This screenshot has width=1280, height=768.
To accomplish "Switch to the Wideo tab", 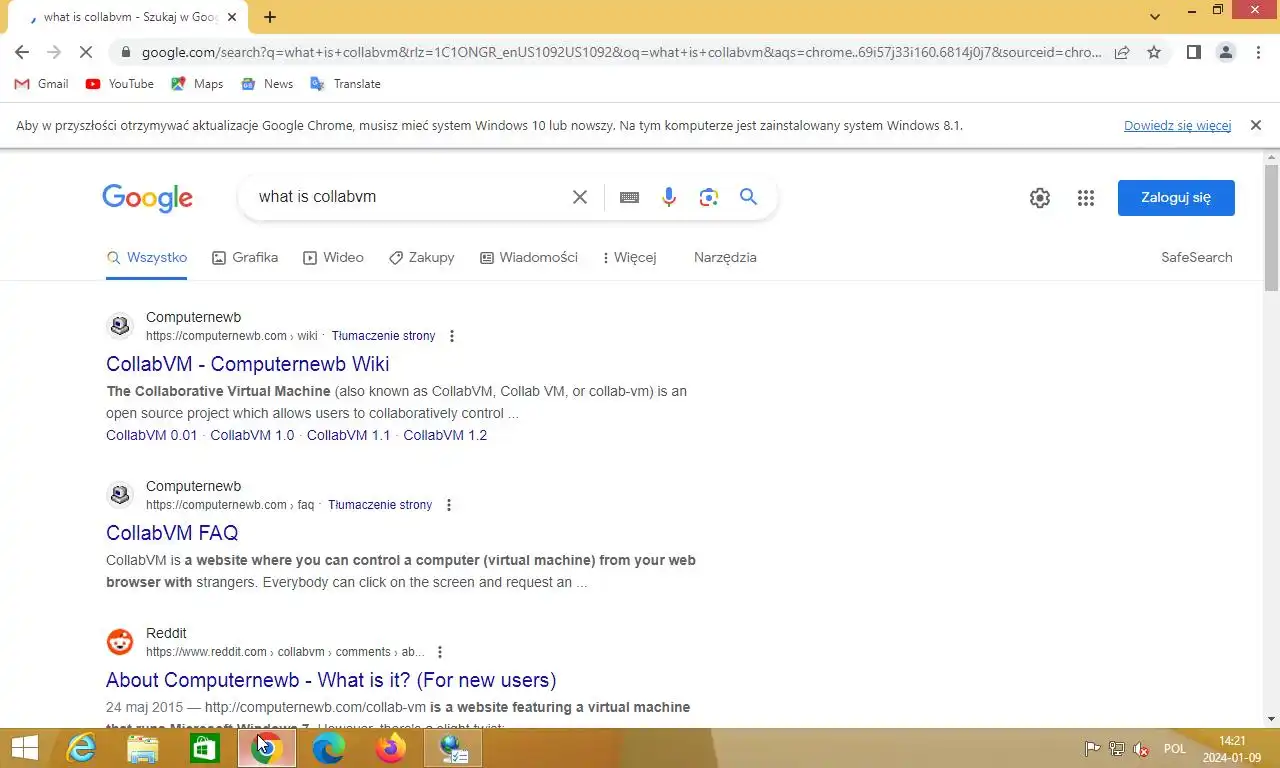I will 333,257.
